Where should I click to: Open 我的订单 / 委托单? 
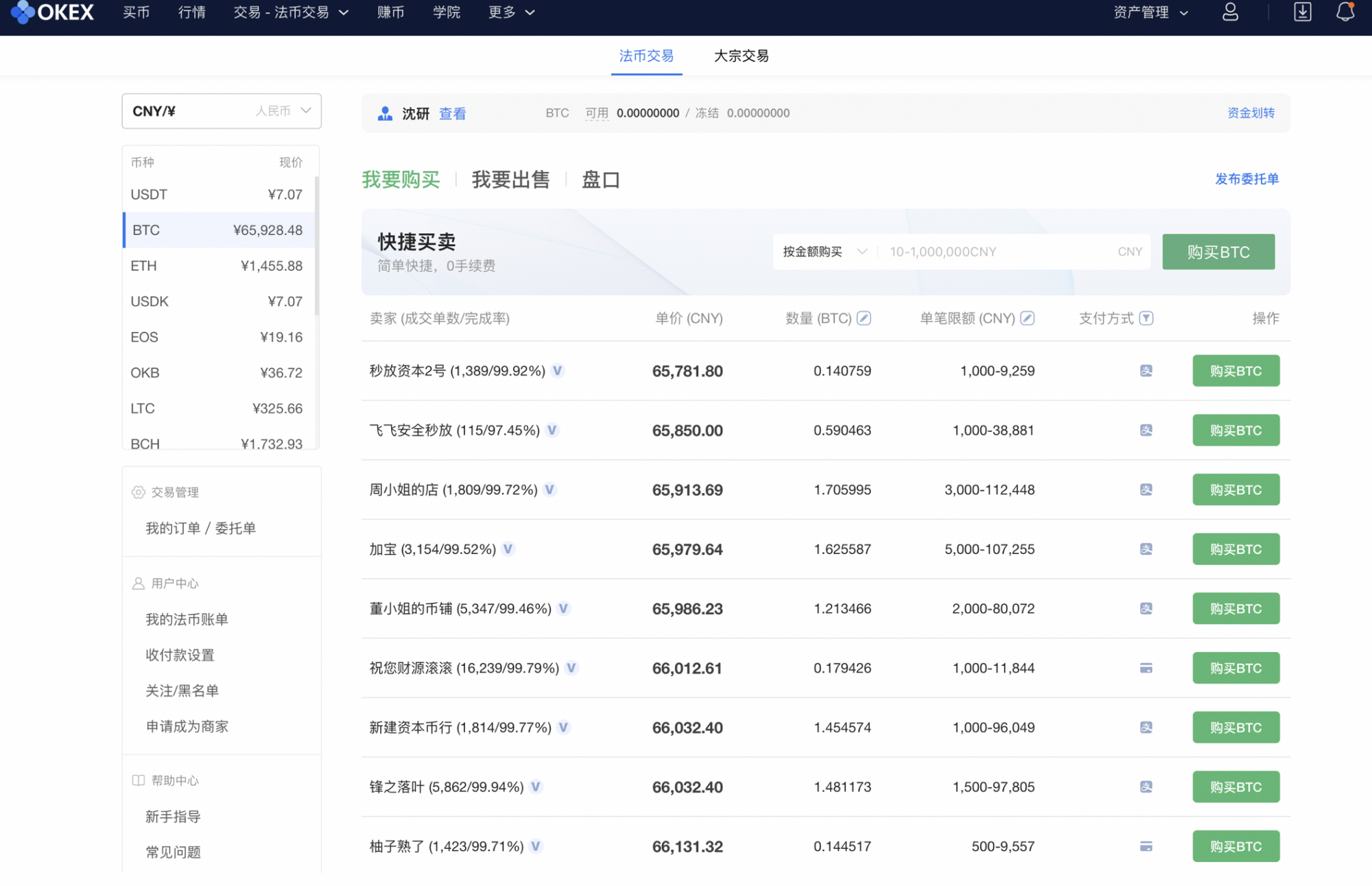click(200, 528)
